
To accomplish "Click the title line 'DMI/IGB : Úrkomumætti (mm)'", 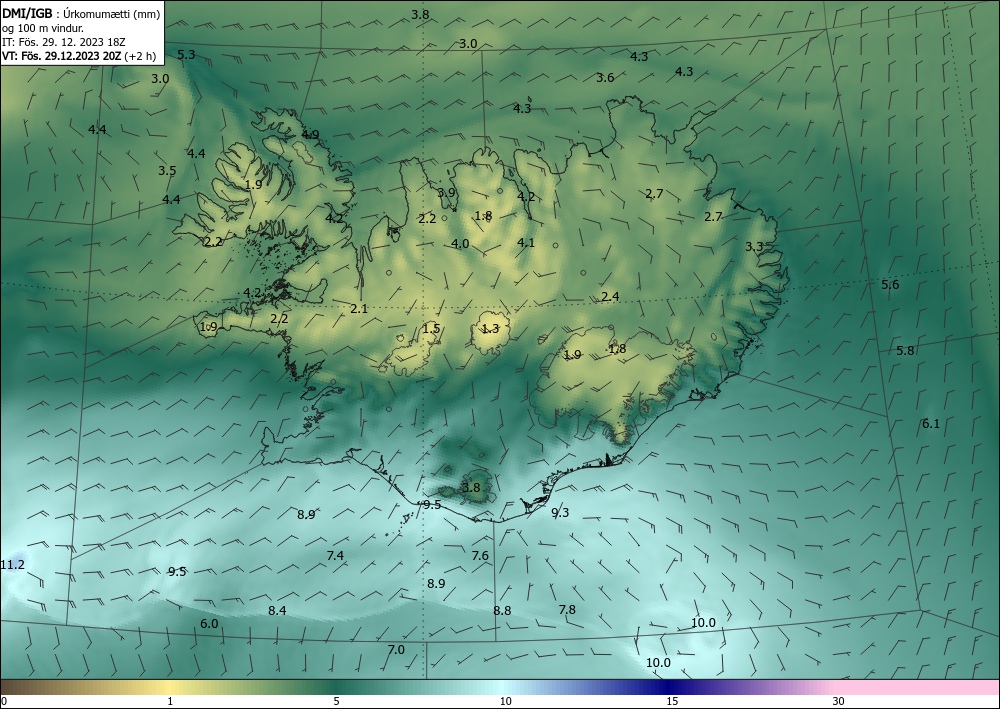I will click(x=81, y=13).
